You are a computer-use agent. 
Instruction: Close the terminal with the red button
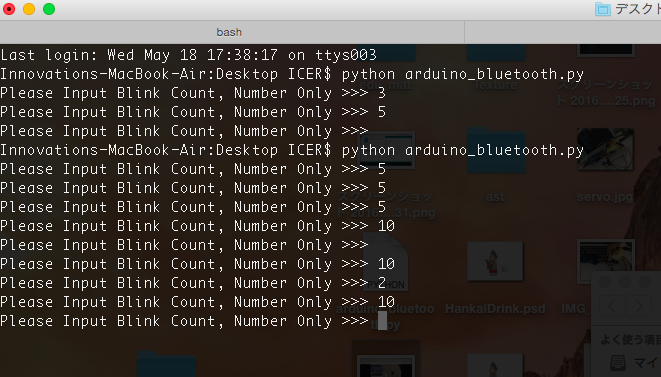[9, 9]
